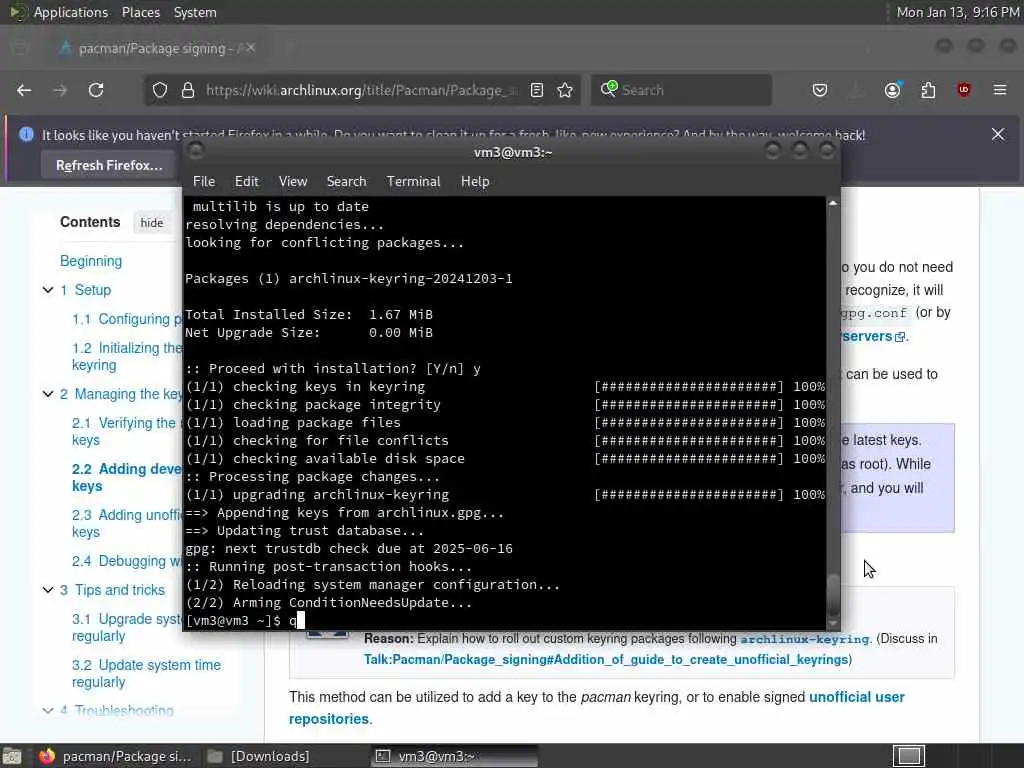The image size is (1024, 768).
Task: Open Firefox from the bottom taskbar
Action: (116, 756)
